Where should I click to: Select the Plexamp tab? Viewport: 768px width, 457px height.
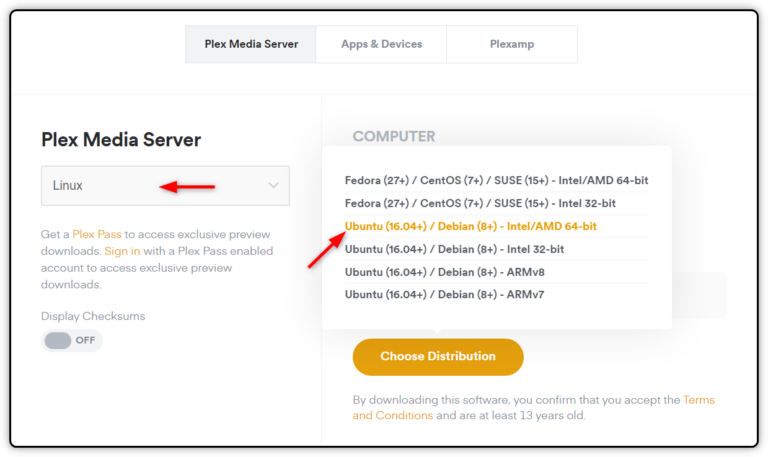pos(512,44)
